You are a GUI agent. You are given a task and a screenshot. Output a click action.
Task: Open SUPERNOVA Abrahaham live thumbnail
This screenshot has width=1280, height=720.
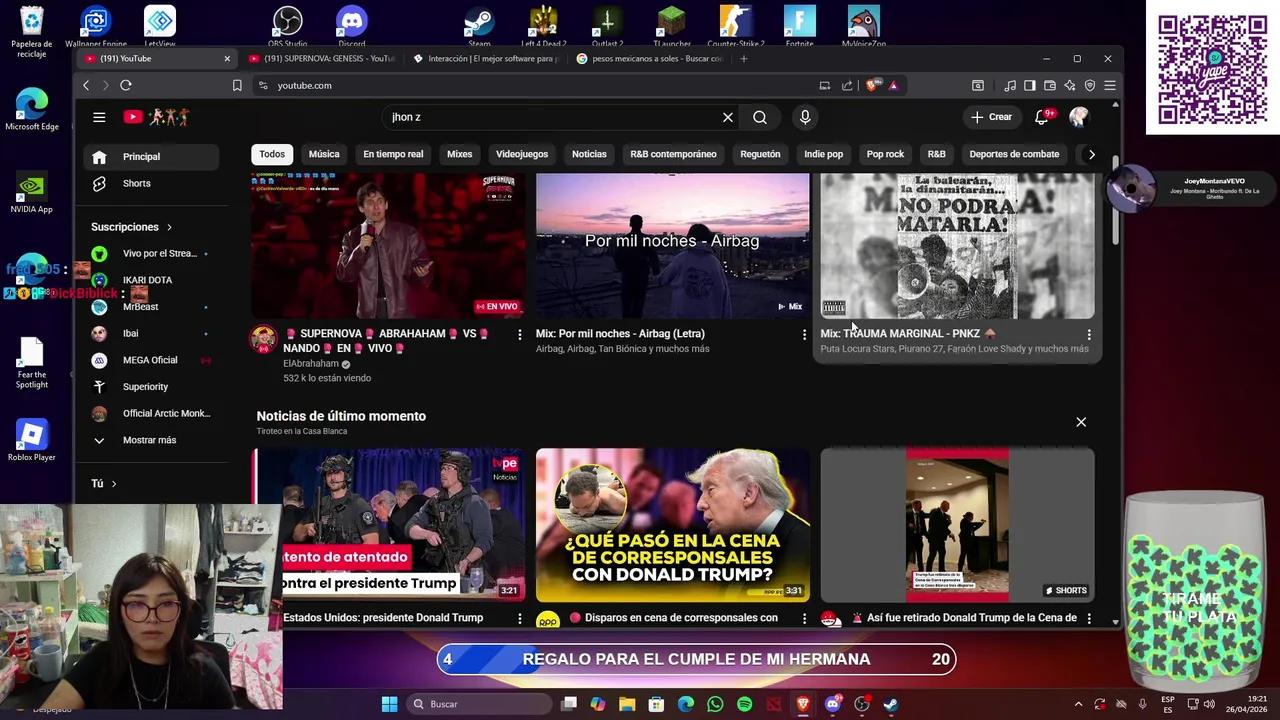388,246
